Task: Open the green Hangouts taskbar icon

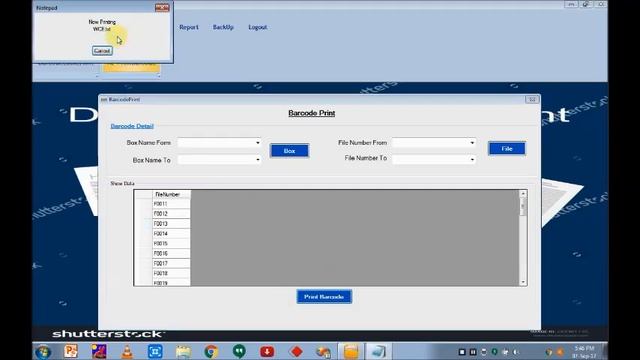Action: point(239,351)
